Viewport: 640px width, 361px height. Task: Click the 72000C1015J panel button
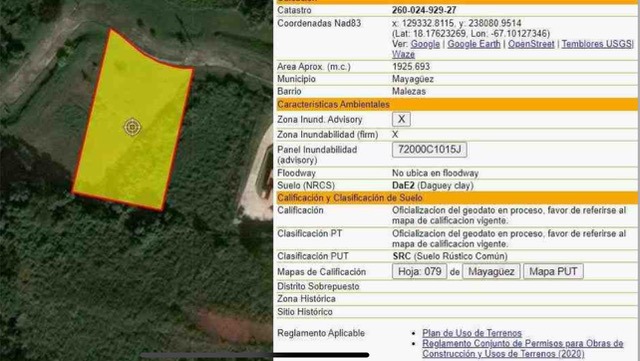coord(429,149)
